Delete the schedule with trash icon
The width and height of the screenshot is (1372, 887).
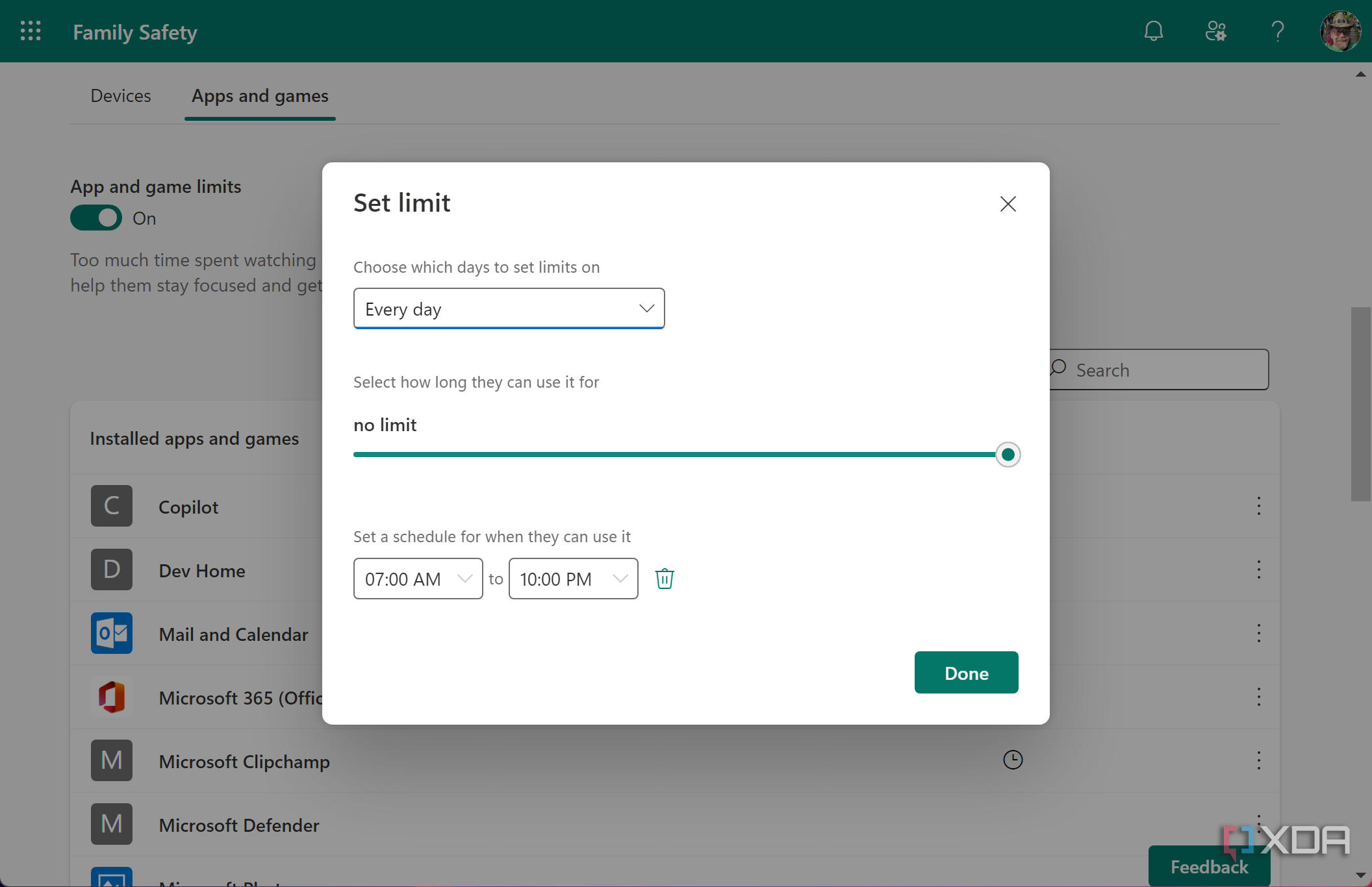(665, 579)
